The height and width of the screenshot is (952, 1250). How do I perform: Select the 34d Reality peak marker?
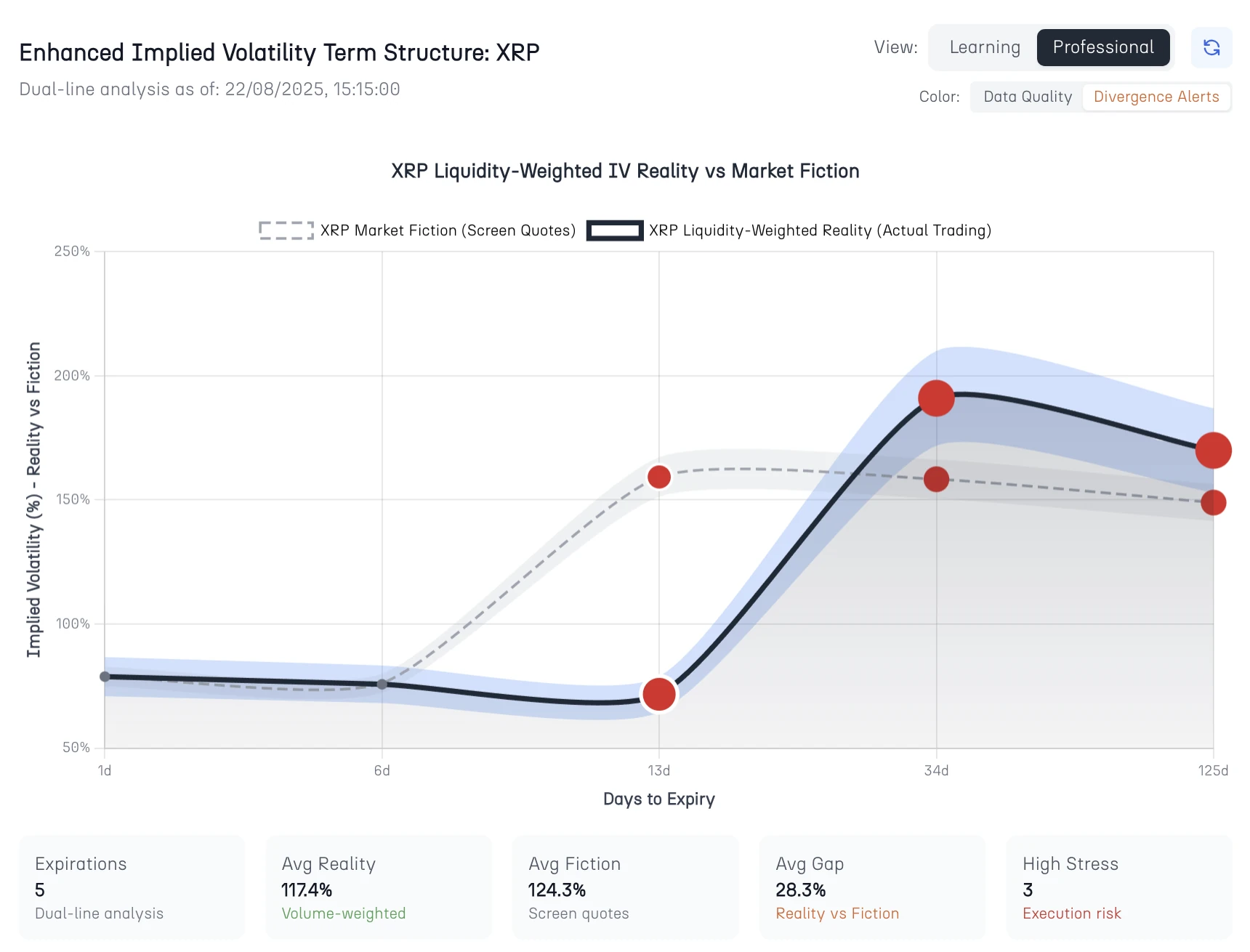[x=936, y=398]
